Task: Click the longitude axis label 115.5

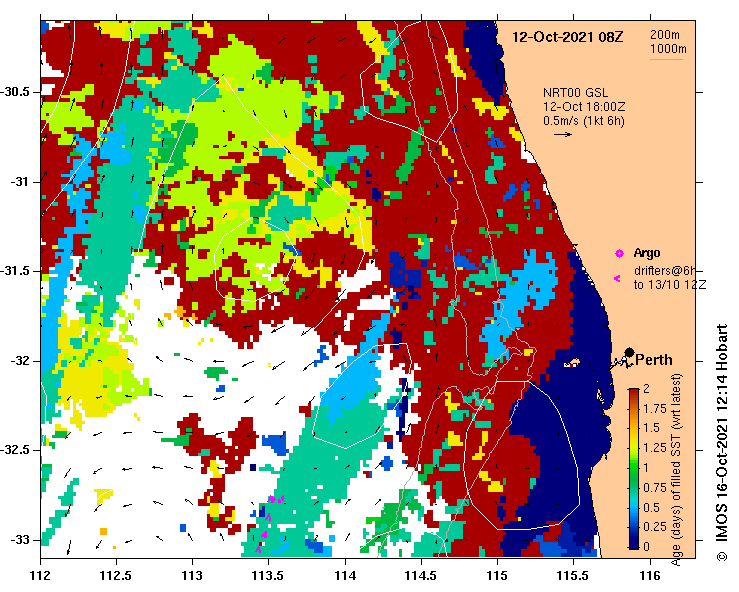Action: pyautogui.click(x=574, y=576)
